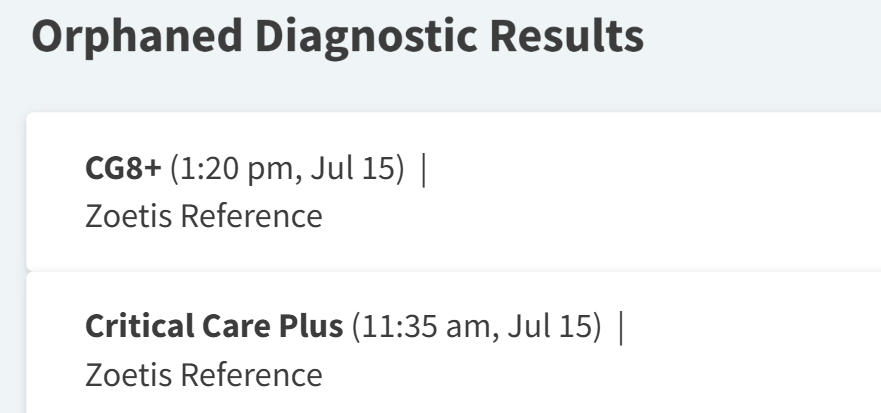881x413 pixels.
Task: Click the separator bar after CG8+ timestamp
Action: tap(424, 170)
